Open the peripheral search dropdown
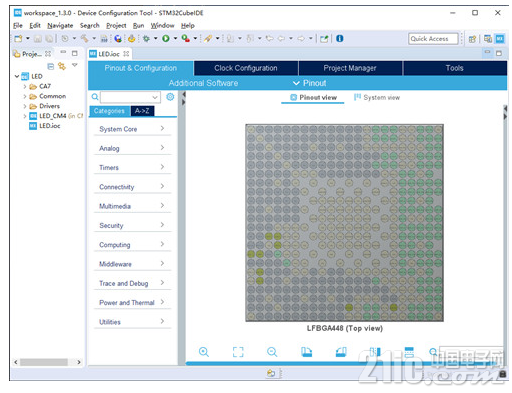Screen dimensions: 512x393 (155, 97)
